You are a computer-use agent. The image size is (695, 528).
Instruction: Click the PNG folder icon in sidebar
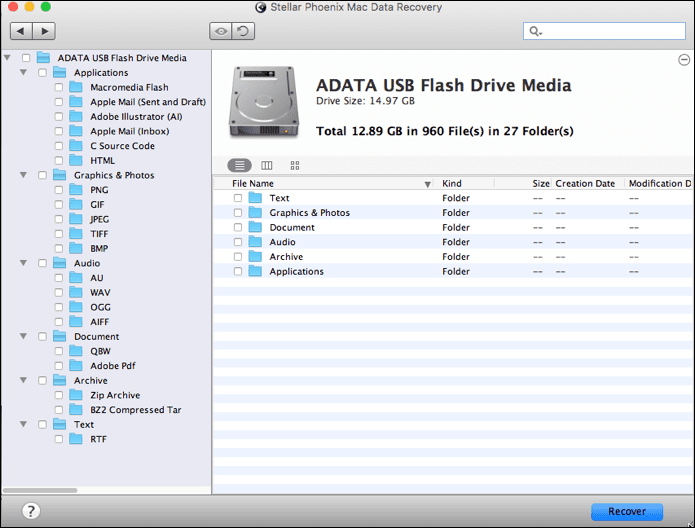coord(76,189)
